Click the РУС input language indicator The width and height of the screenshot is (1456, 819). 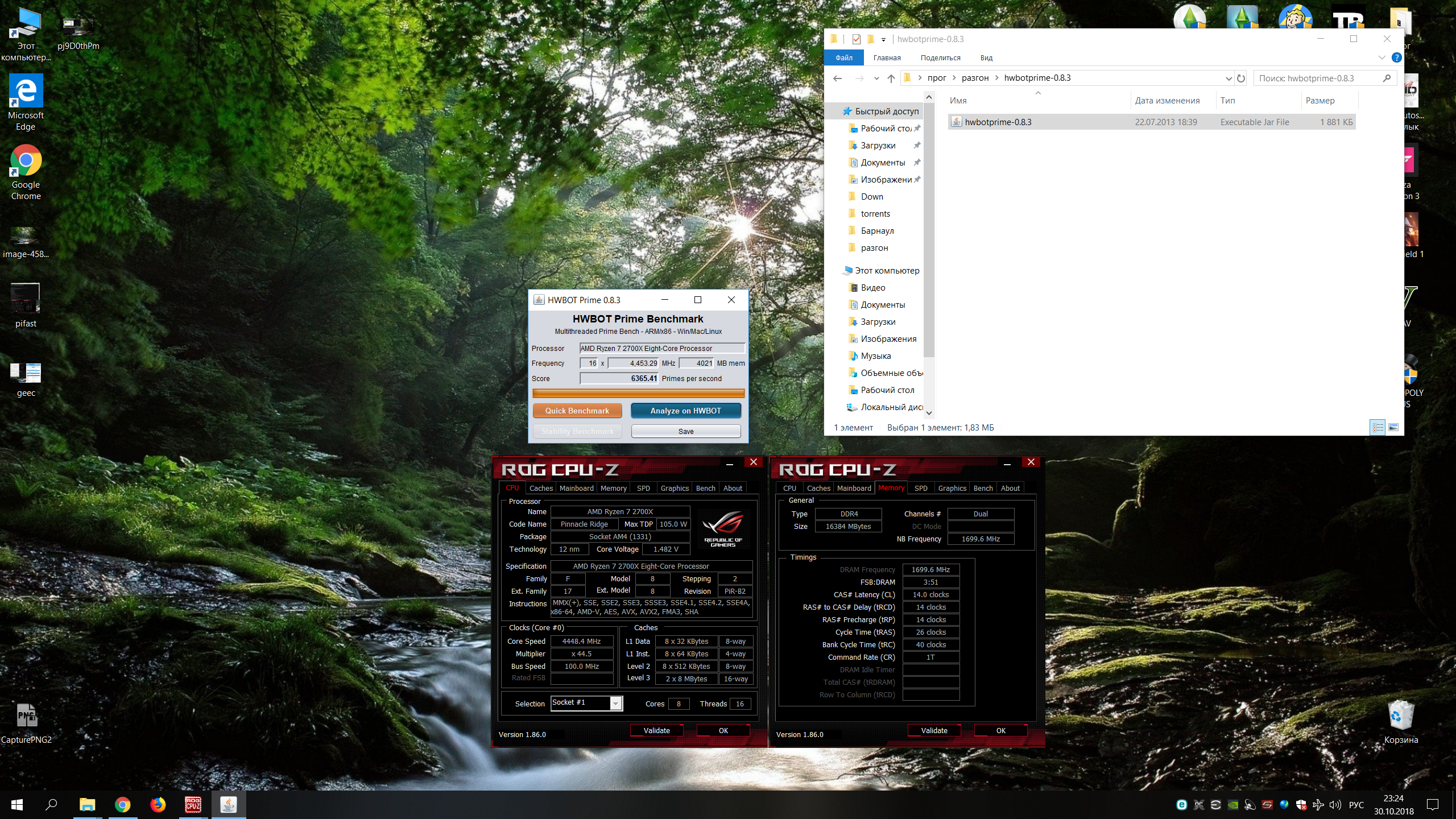click(1356, 805)
